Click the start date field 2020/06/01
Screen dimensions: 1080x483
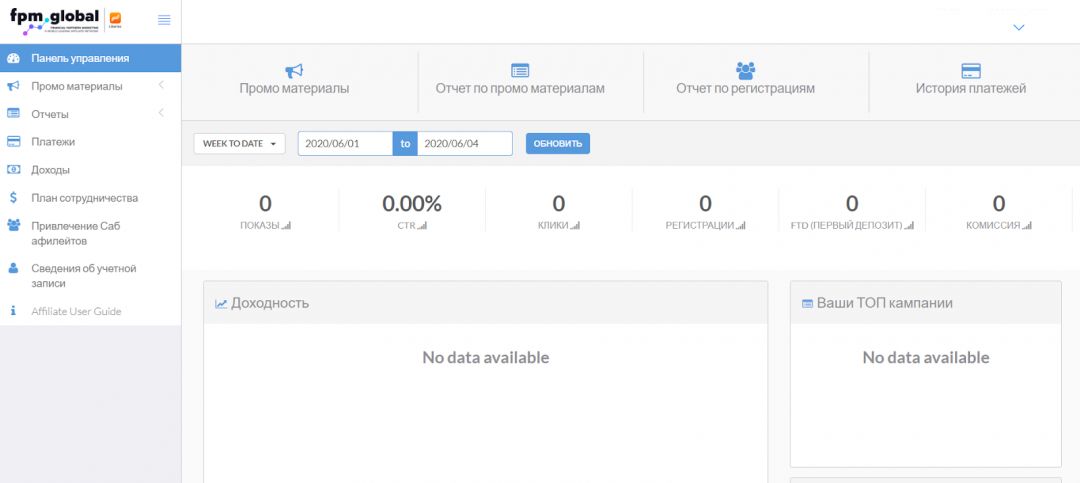[x=345, y=143]
